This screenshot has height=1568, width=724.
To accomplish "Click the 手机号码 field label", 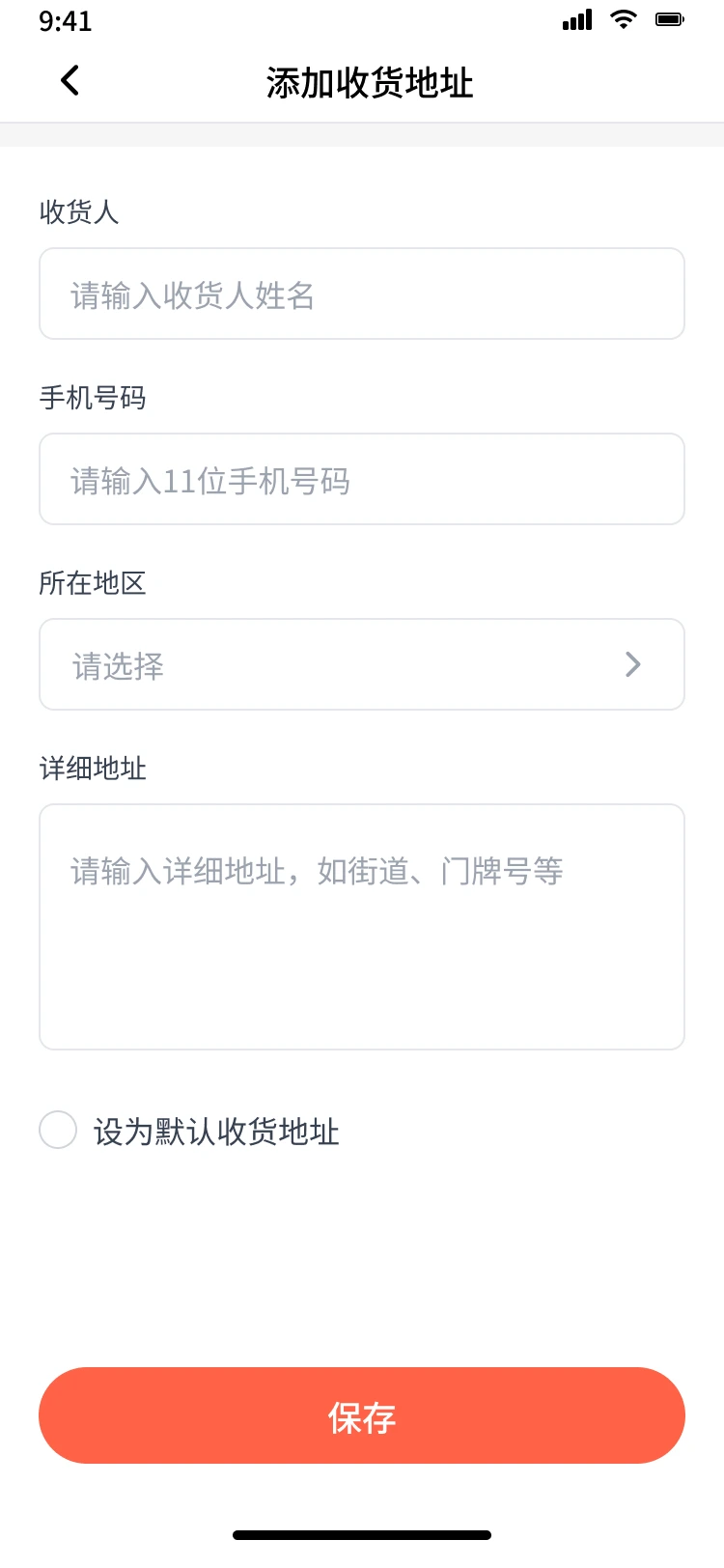I will [x=93, y=398].
